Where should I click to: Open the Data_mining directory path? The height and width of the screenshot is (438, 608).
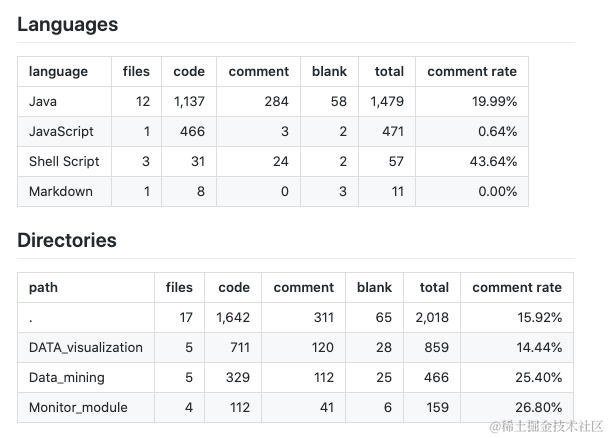pyautogui.click(x=67, y=377)
